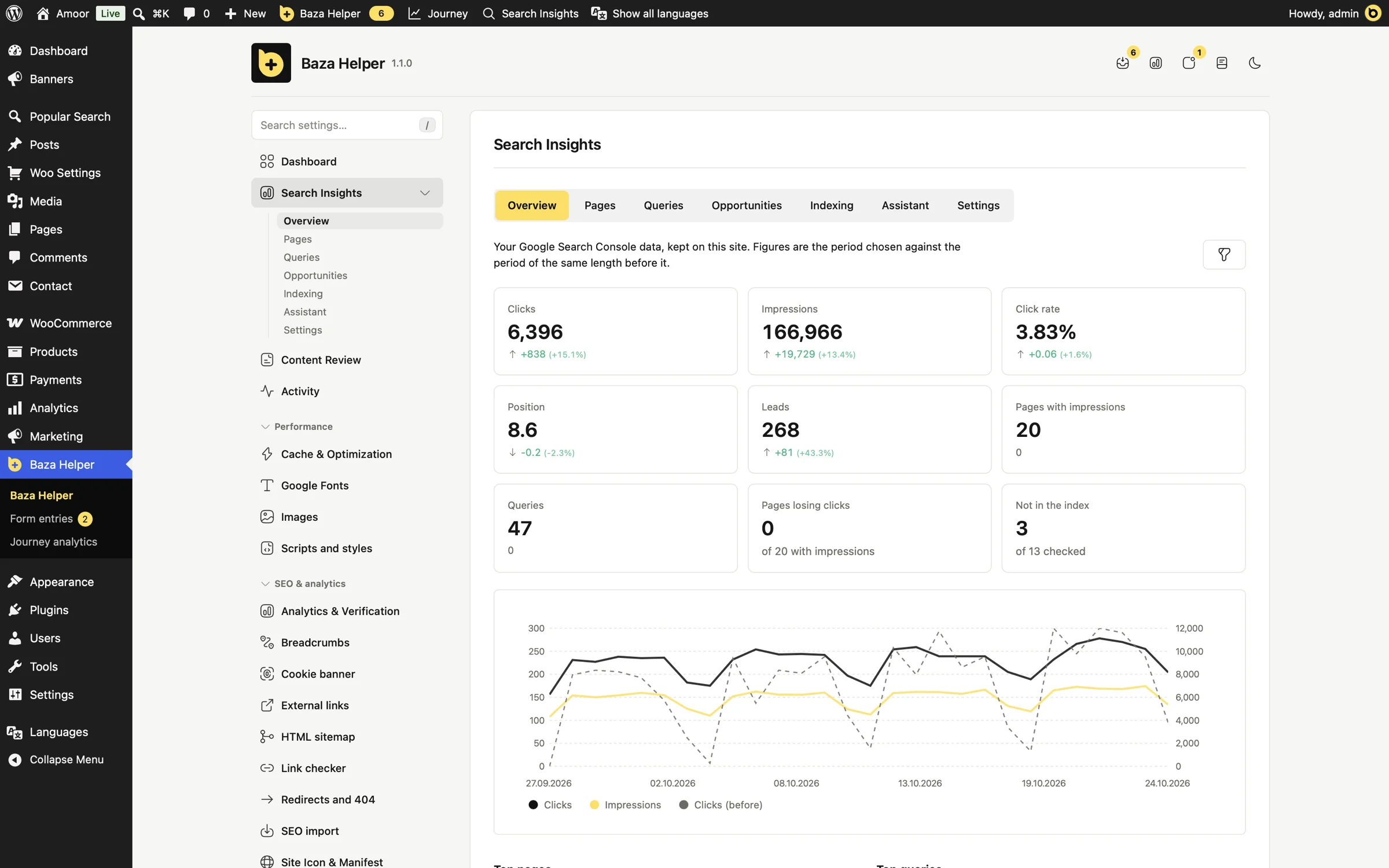
Task: Open notifications icon with badge 1
Action: click(x=1188, y=62)
